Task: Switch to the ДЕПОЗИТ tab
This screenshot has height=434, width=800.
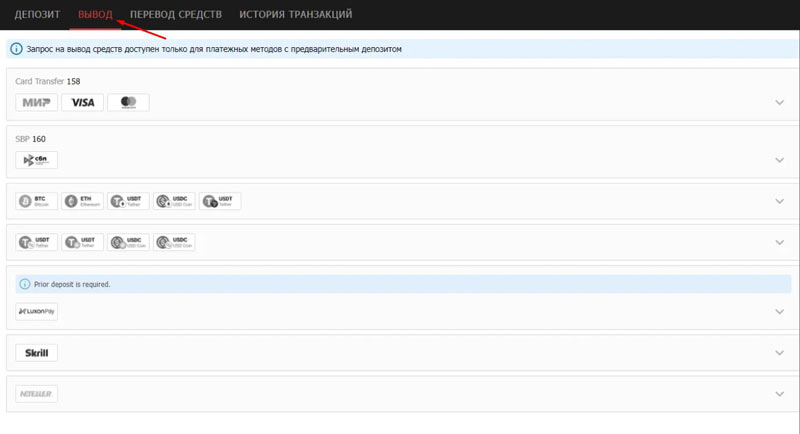Action: tap(37, 14)
